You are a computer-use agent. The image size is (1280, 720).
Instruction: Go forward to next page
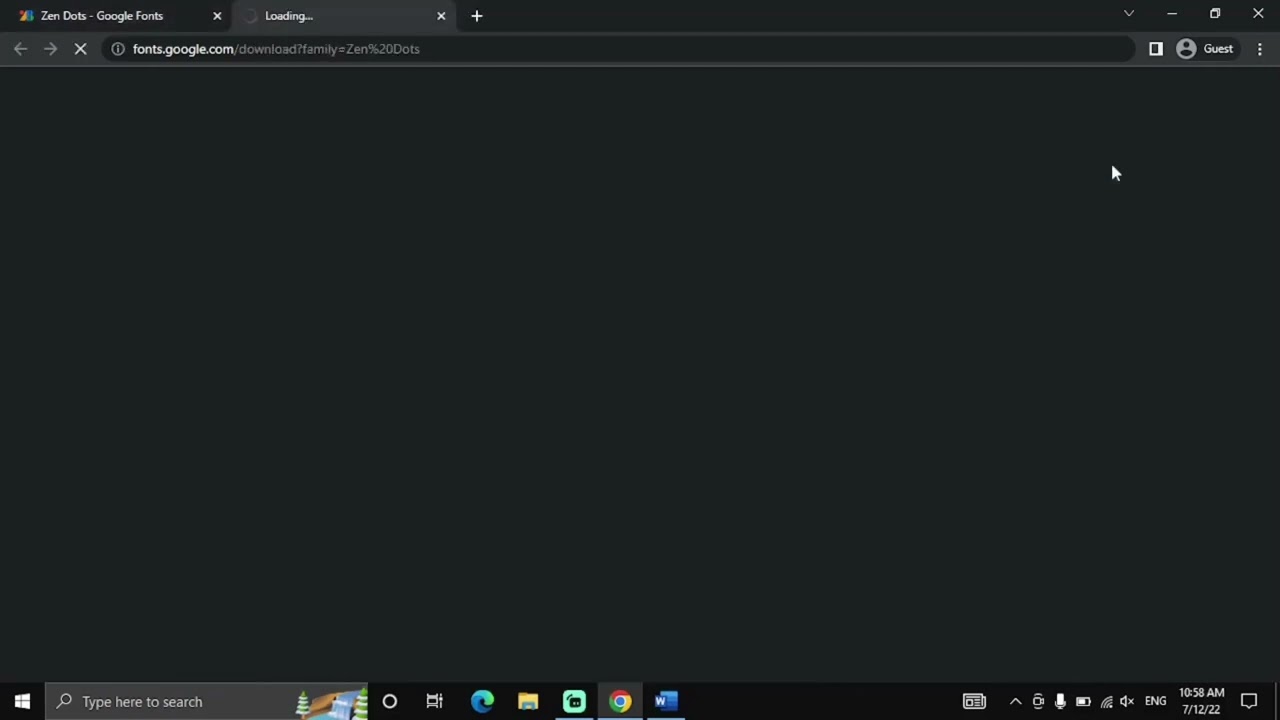pyautogui.click(x=50, y=49)
